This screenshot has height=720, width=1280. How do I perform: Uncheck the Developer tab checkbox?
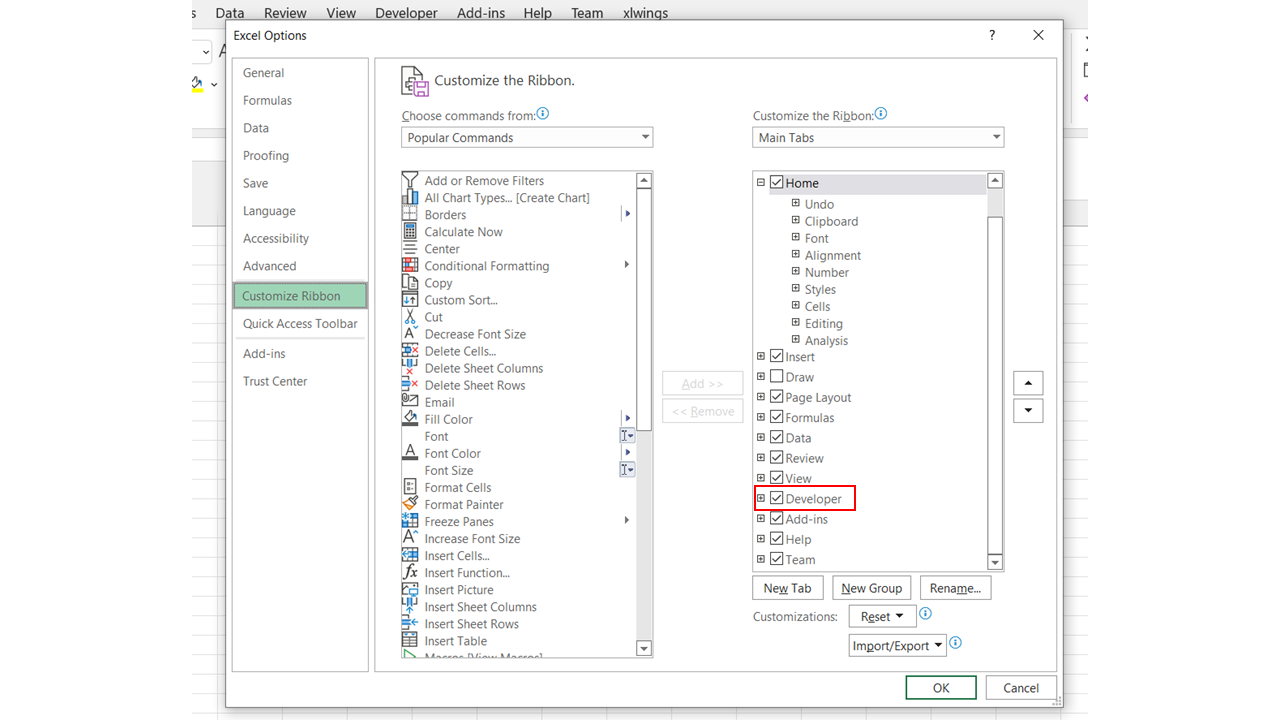tap(777, 498)
